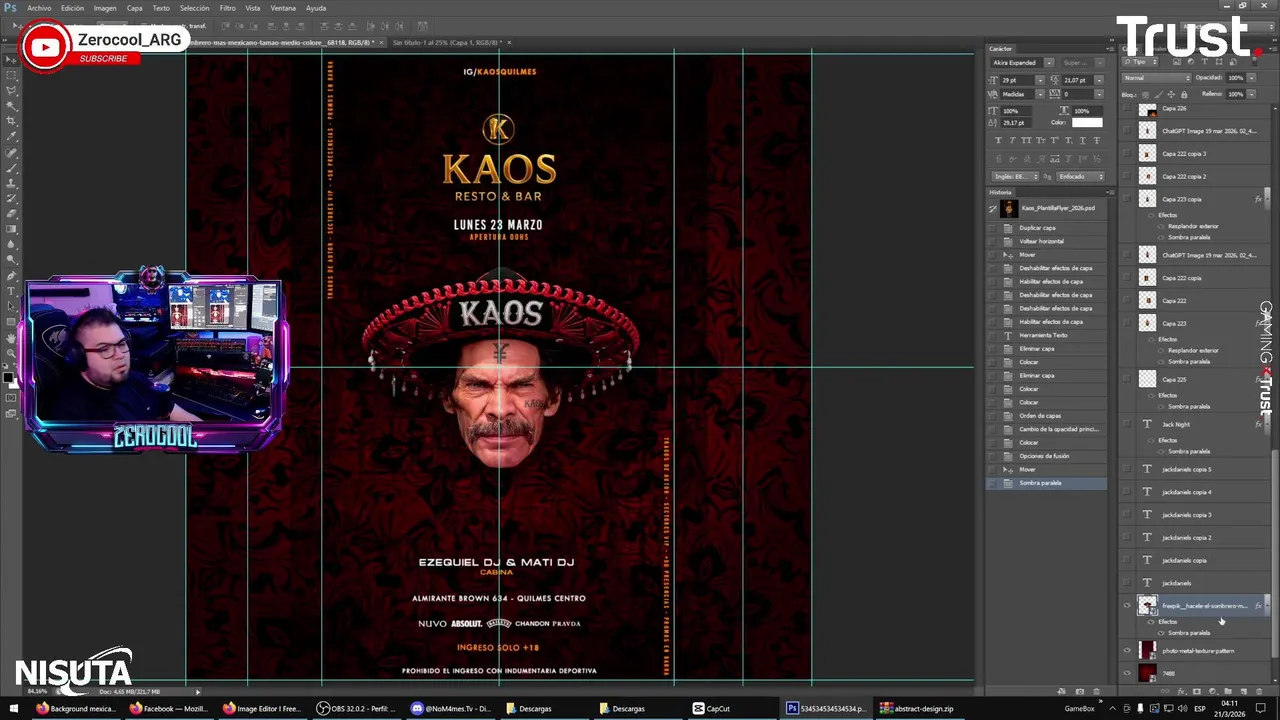
Task: Click the strikethrough text style icon
Action: (1097, 140)
